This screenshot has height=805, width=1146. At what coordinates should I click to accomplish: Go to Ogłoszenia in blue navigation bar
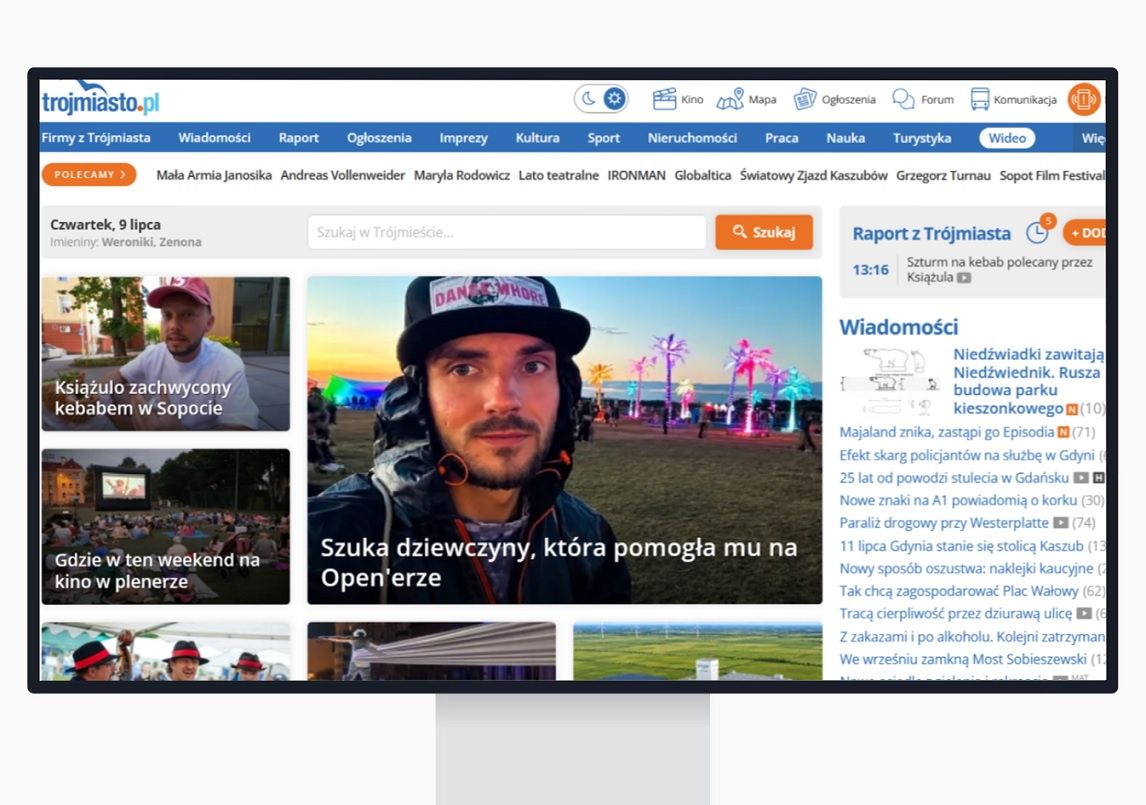[379, 137]
